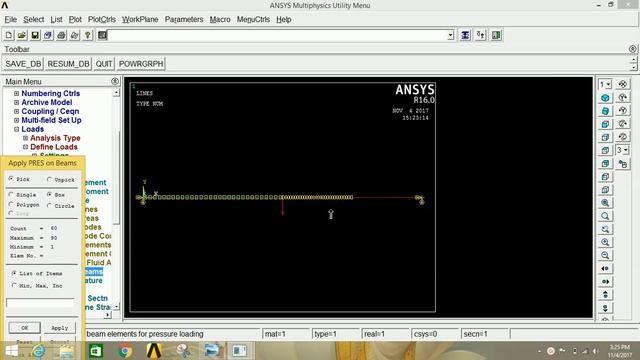Select the Oblique View cube icon
Image resolution: width=640 pixels, height=360 pixels.
[605, 111]
